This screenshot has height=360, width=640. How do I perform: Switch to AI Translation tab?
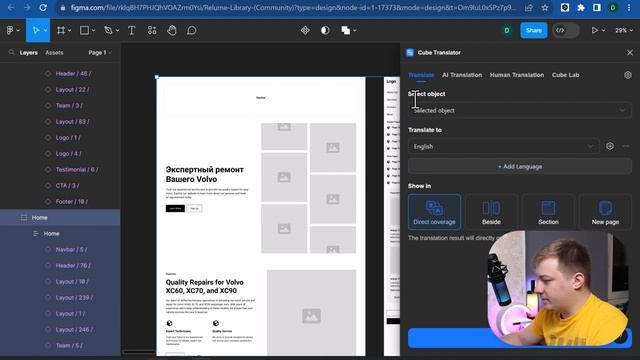462,75
